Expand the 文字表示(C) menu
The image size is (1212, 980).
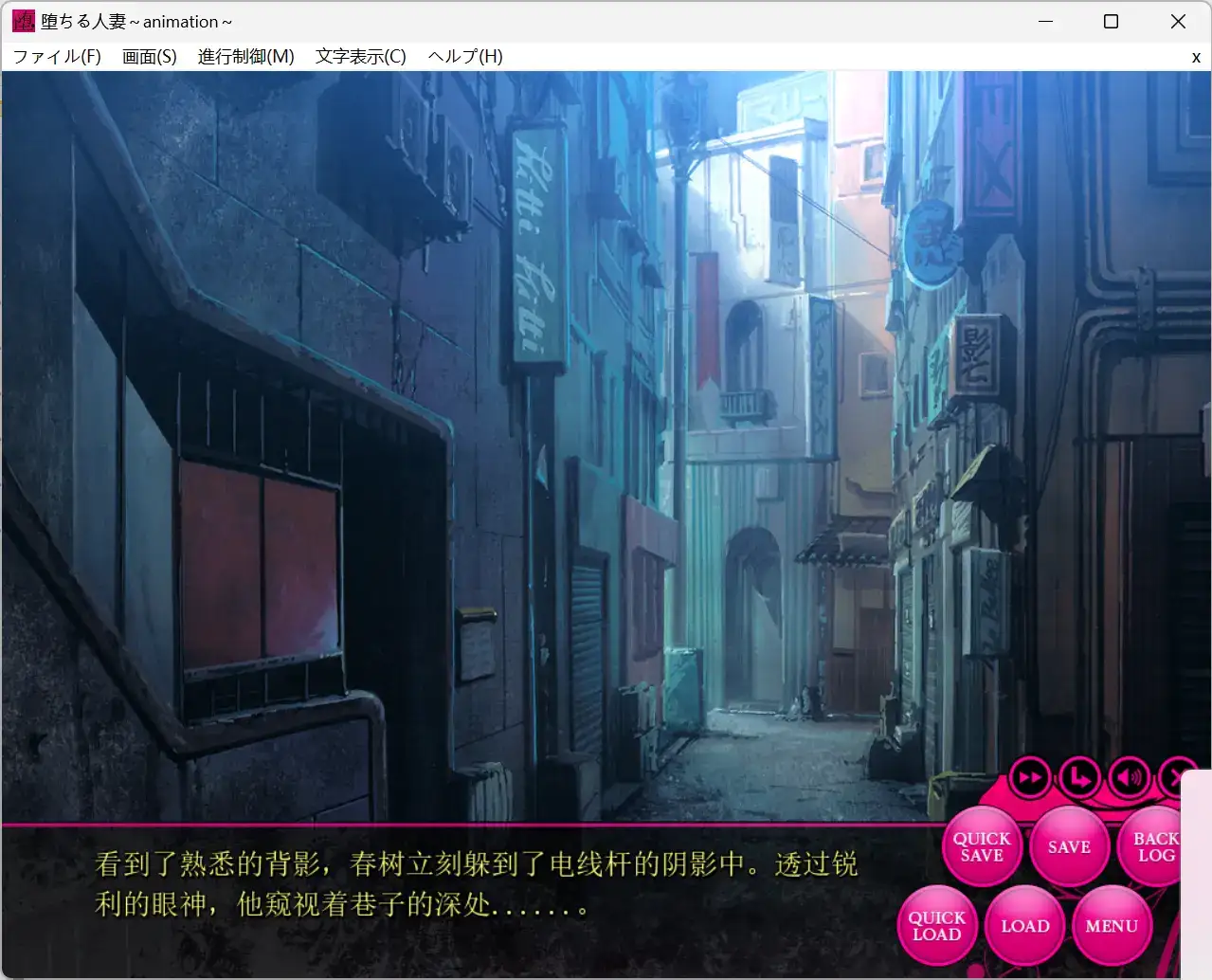pos(361,57)
